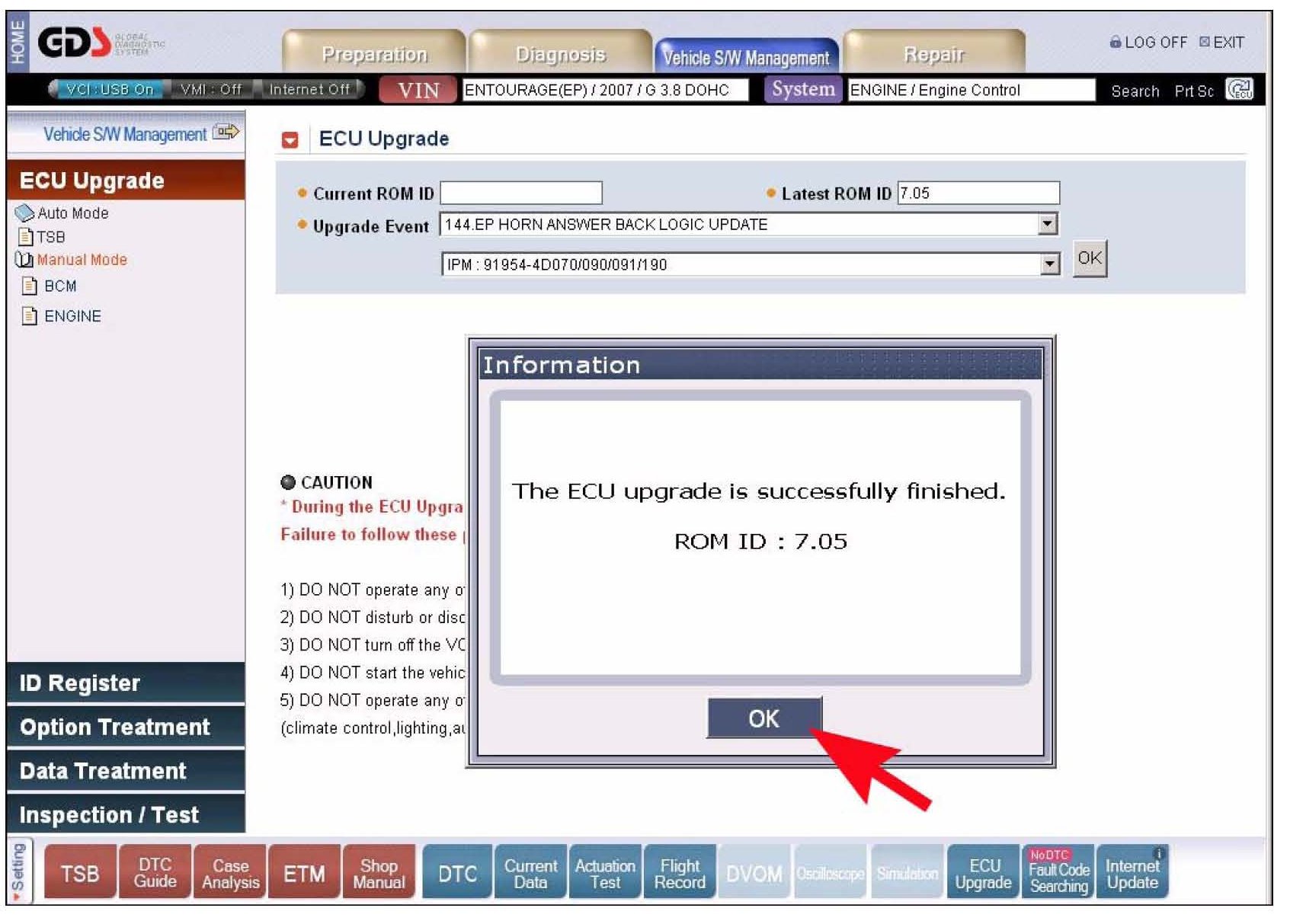Click OK in the Information dialog
This screenshot has width=1290, height=924.
(x=763, y=718)
